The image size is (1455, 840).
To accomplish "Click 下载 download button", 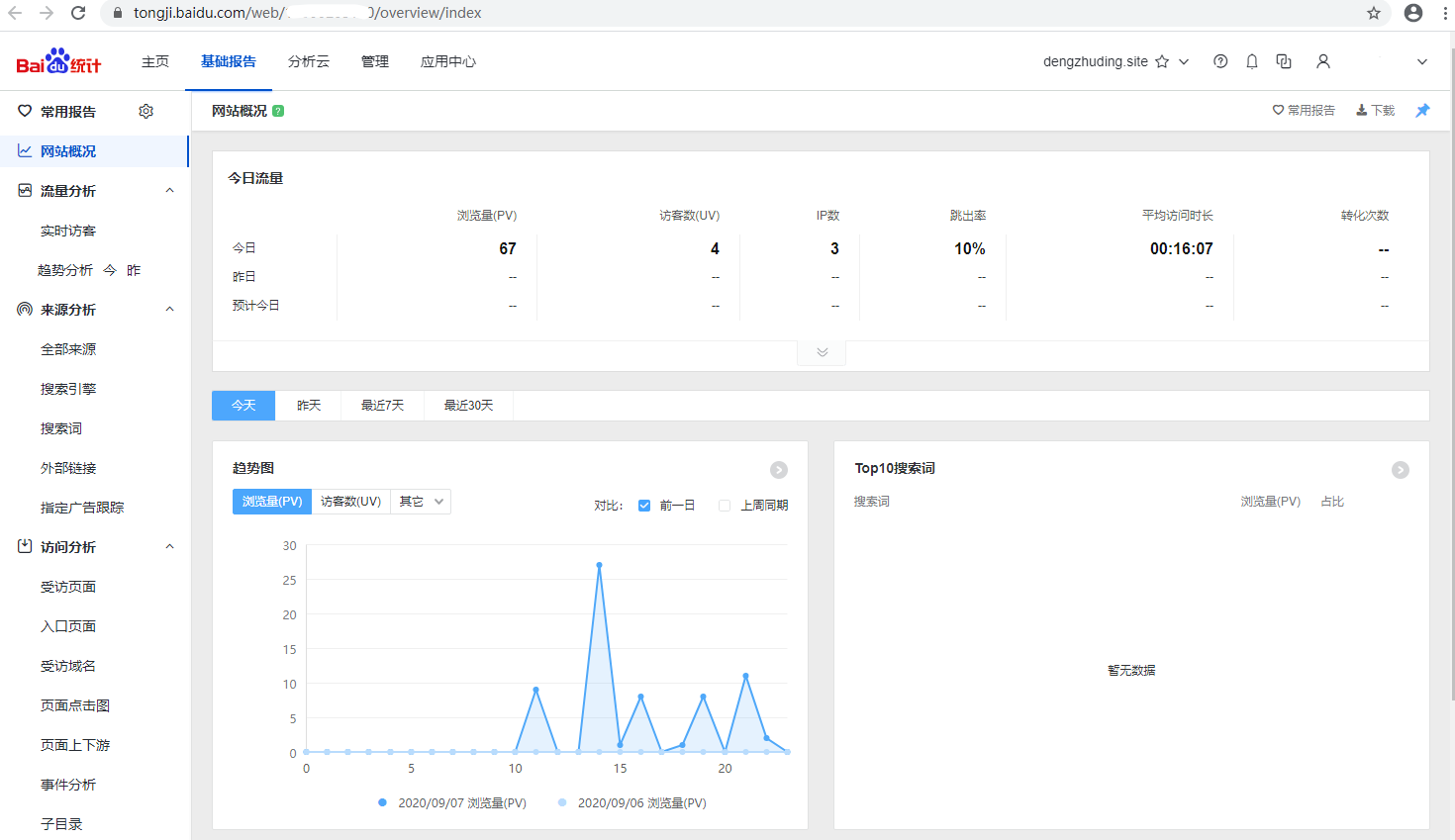I will [x=1376, y=111].
